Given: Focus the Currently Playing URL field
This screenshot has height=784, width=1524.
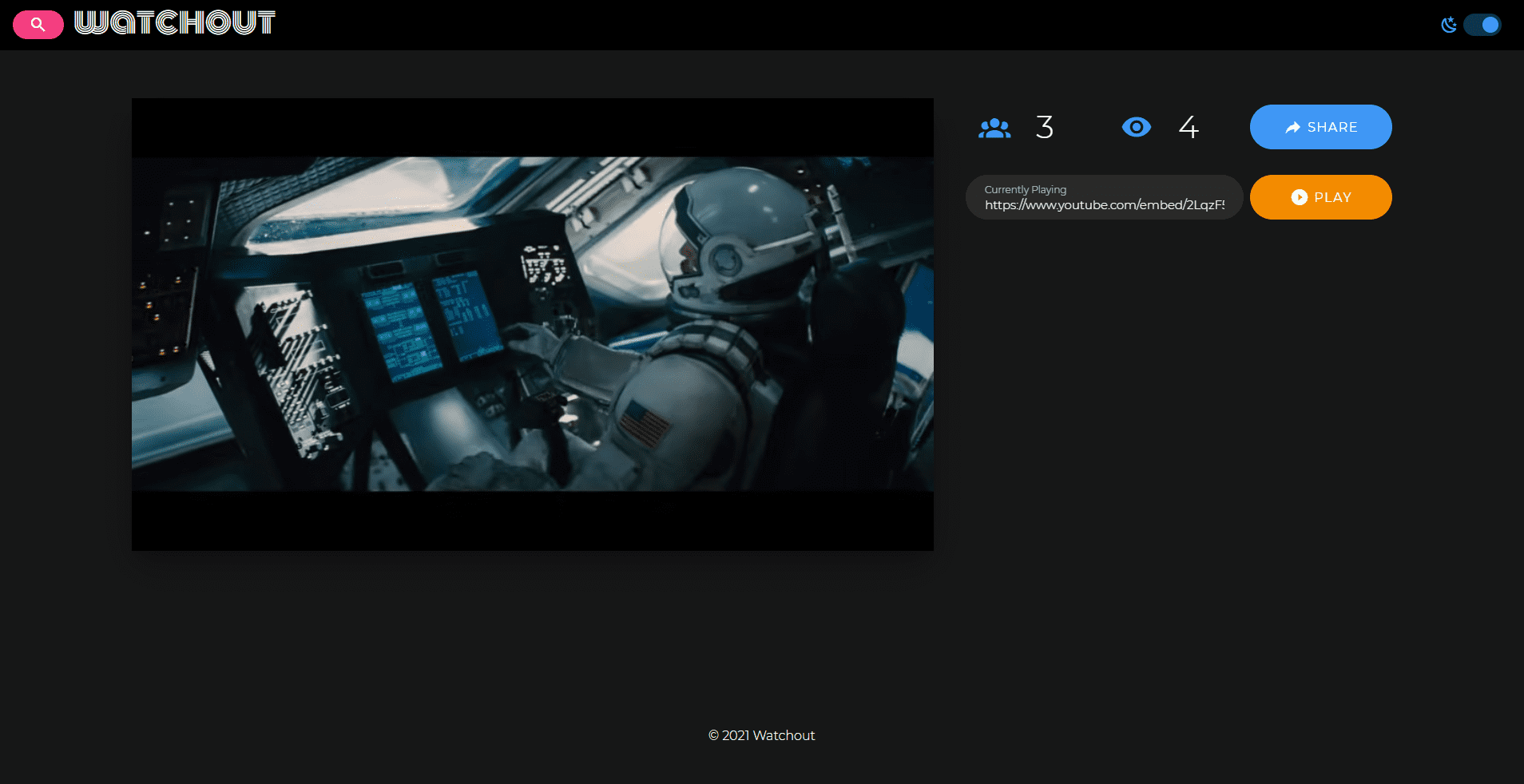Looking at the screenshot, I should tap(1104, 197).
